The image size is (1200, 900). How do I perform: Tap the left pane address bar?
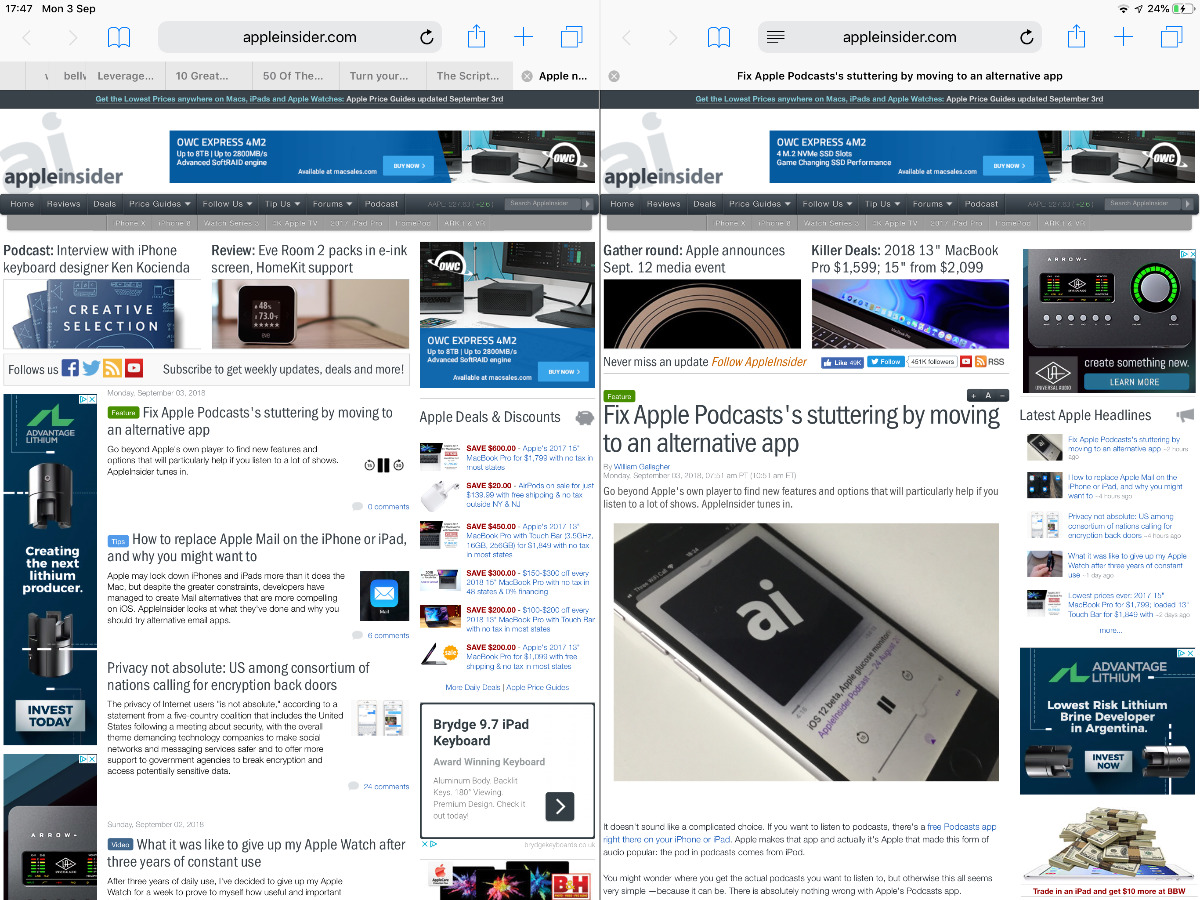pos(300,37)
